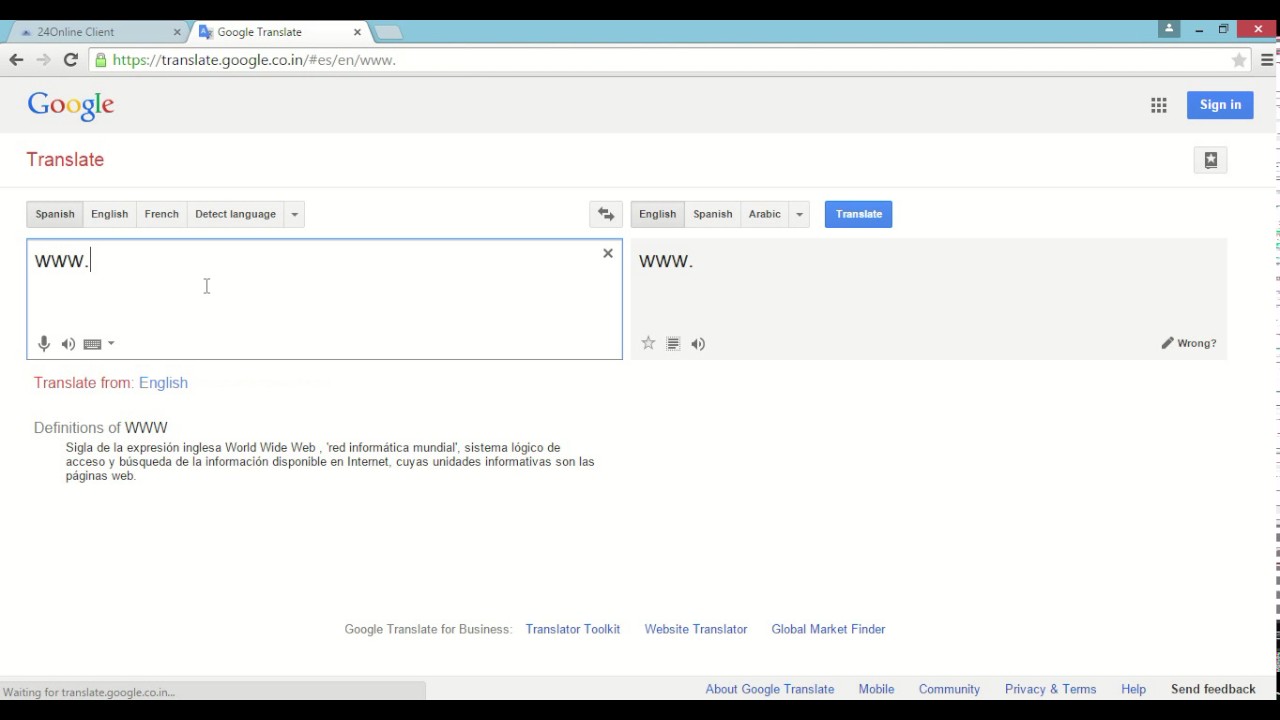Click the address bar URL

click(x=254, y=60)
